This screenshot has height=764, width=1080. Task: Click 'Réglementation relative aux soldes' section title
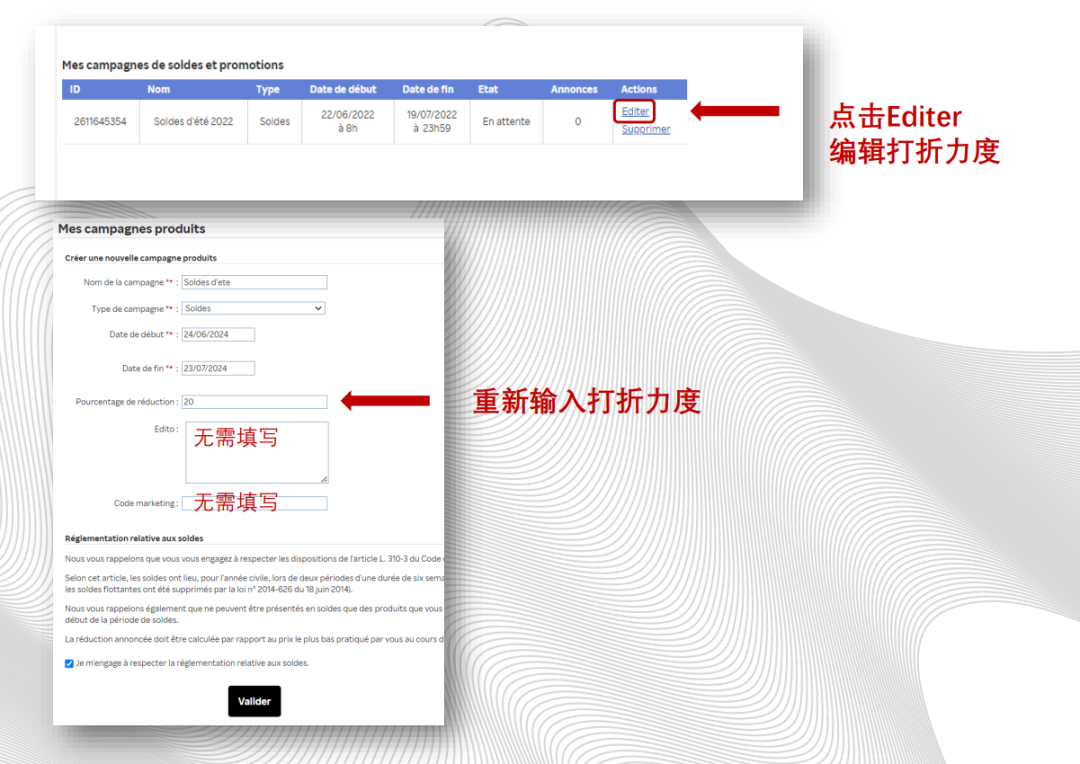coord(134,538)
